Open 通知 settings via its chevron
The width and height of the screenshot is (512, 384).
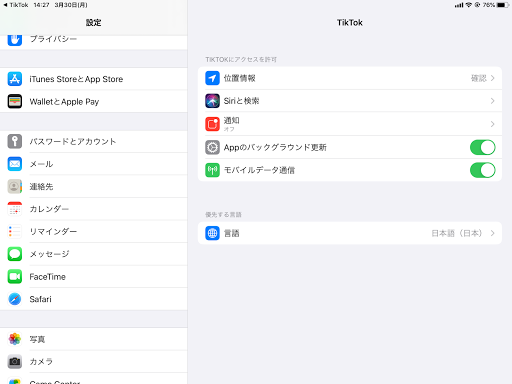click(492, 124)
